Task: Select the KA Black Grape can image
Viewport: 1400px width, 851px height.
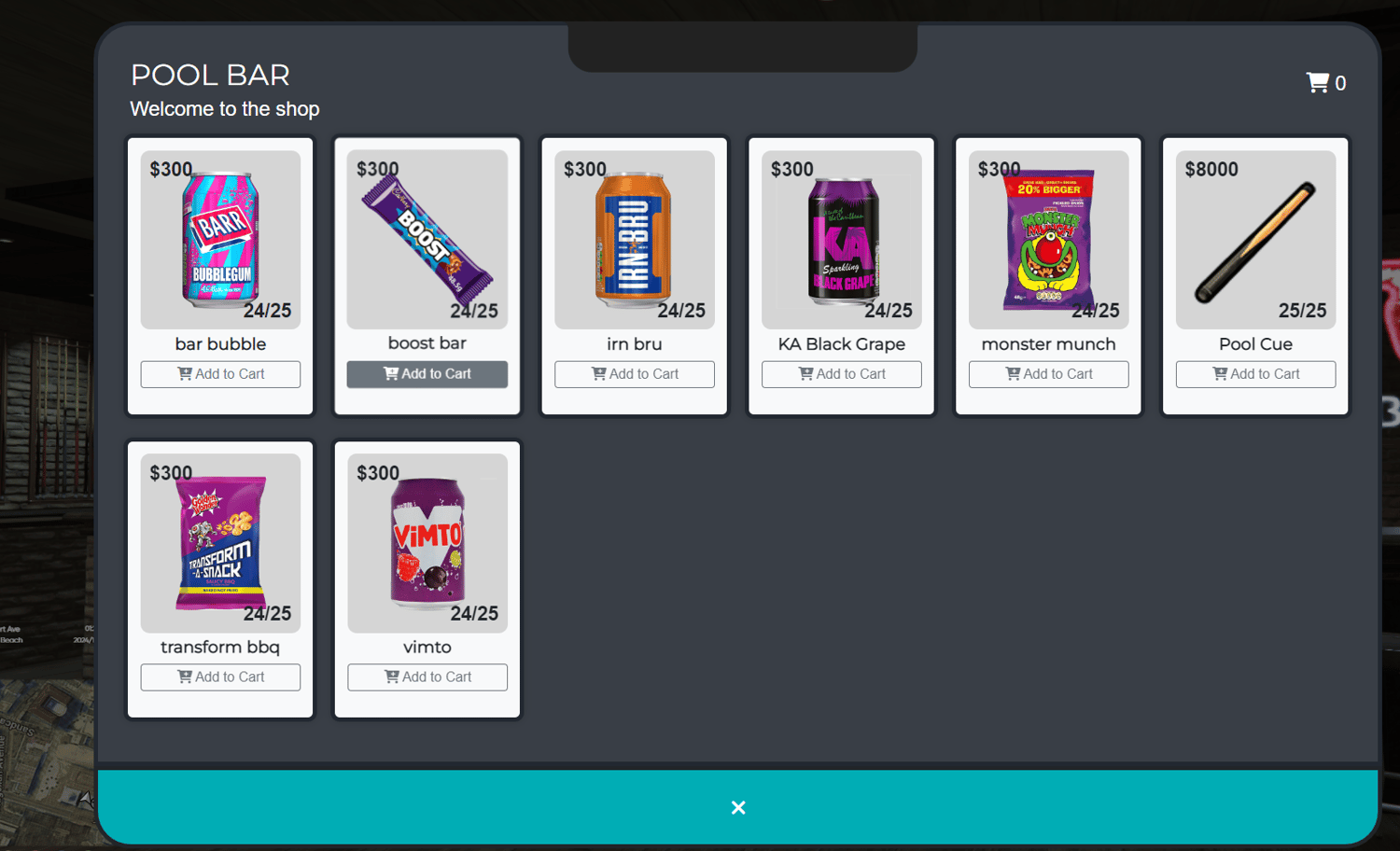Action: (843, 242)
